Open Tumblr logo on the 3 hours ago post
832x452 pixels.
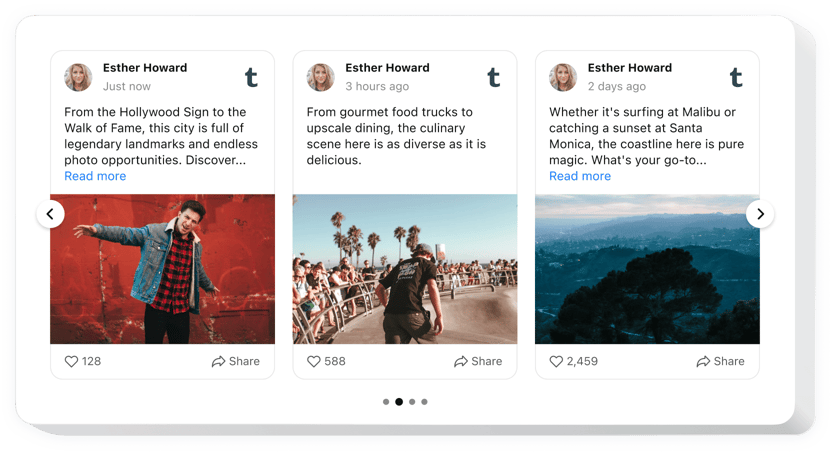(493, 77)
